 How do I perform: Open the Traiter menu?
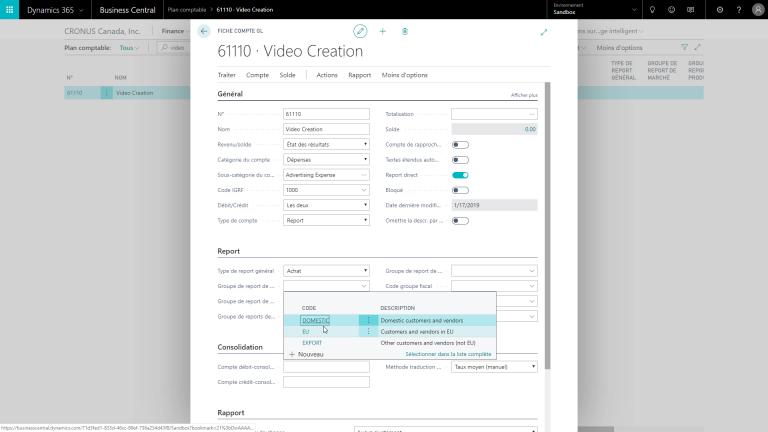(226, 75)
